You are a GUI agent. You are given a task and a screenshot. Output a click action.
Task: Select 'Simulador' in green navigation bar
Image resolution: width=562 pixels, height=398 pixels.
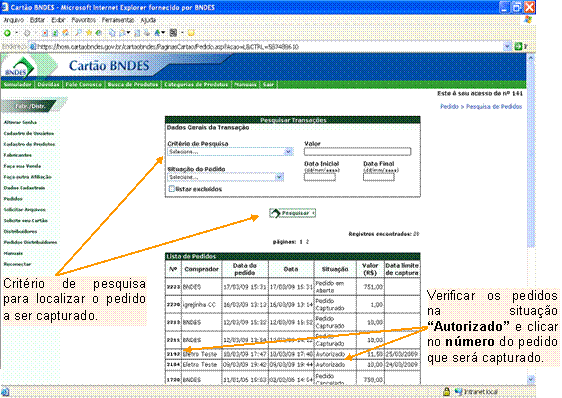pyautogui.click(x=18, y=85)
